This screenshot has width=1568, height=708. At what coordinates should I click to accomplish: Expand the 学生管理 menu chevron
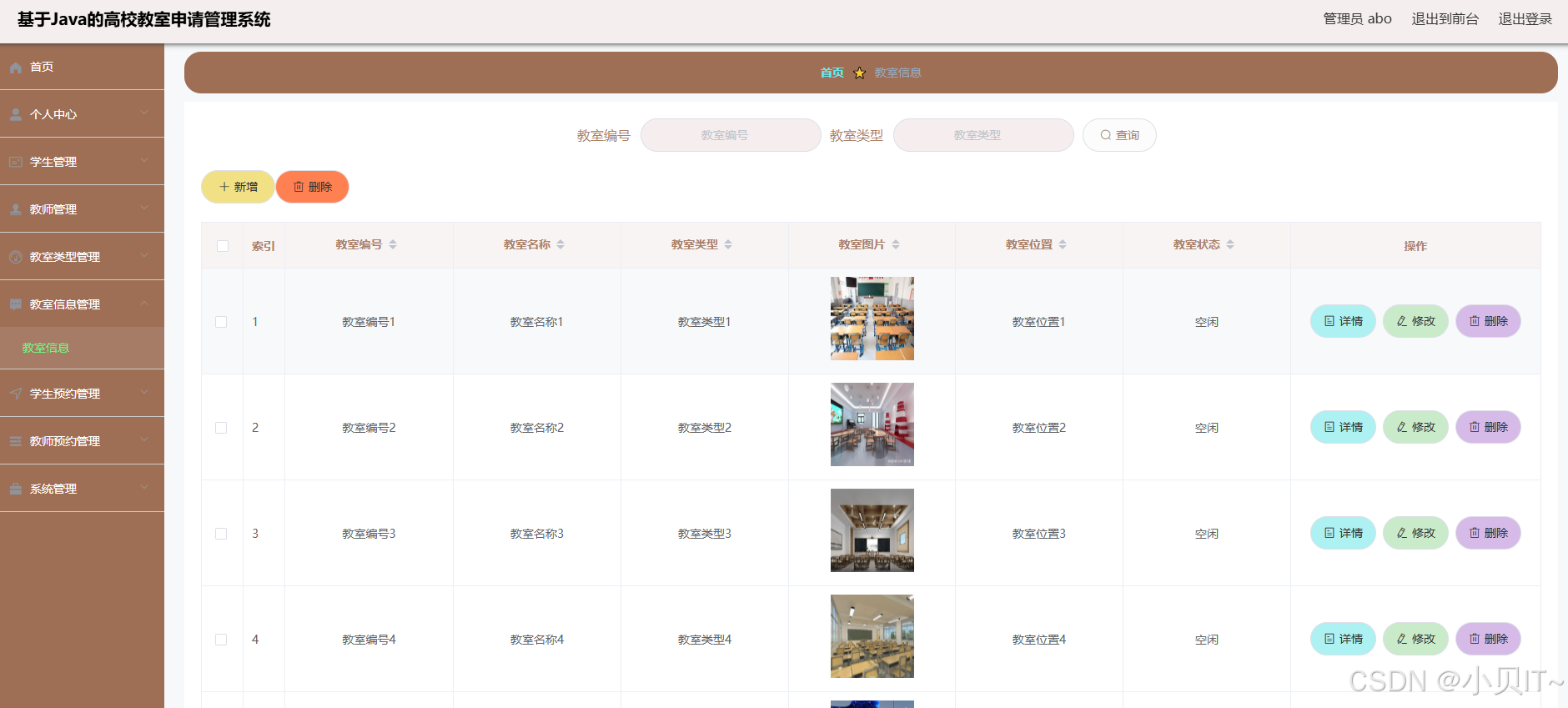coord(144,160)
